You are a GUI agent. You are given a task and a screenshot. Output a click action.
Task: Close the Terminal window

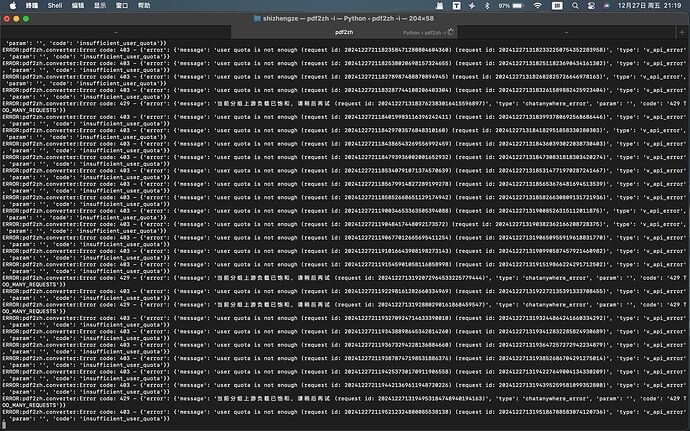tap(7, 18)
